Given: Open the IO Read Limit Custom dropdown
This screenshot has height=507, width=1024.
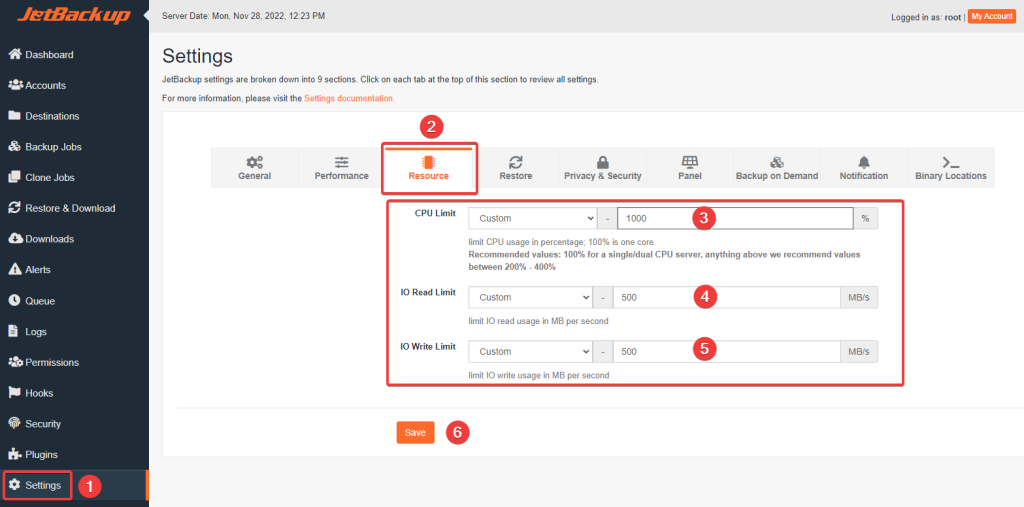Looking at the screenshot, I should coord(530,297).
